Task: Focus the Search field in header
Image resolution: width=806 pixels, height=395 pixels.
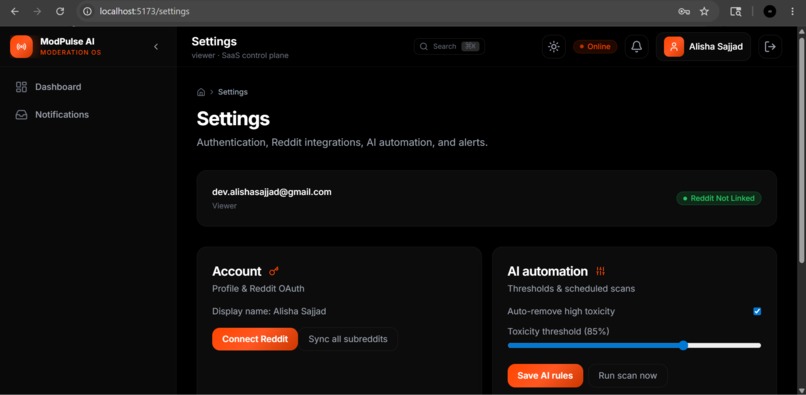Action: pyautogui.click(x=449, y=46)
